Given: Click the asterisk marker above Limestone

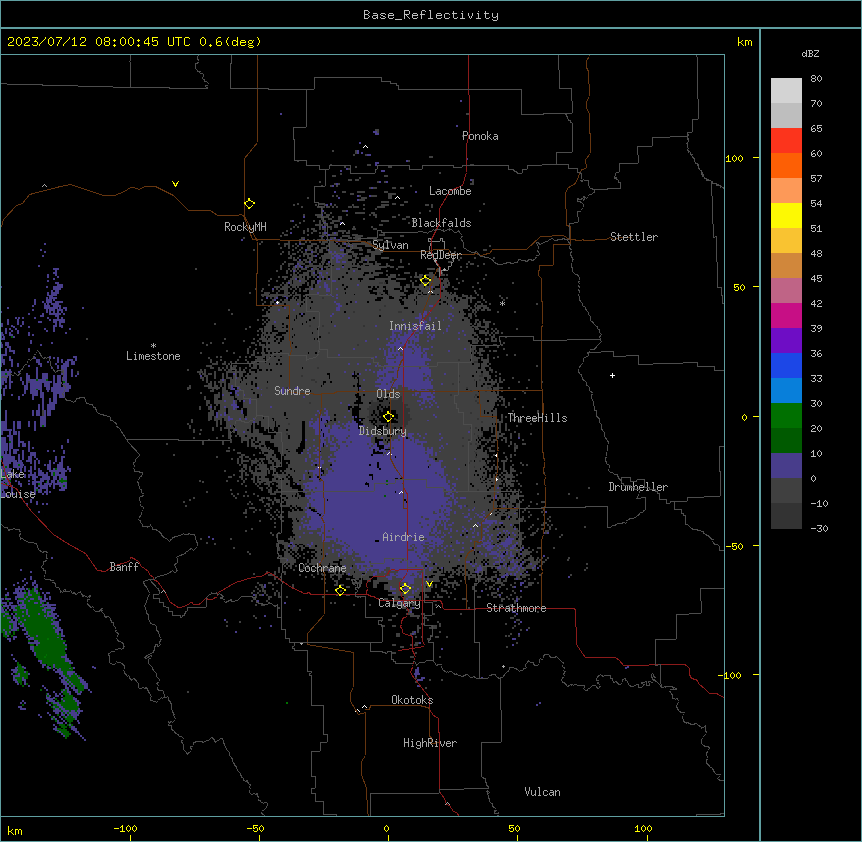Looking at the screenshot, I should click(x=153, y=346).
